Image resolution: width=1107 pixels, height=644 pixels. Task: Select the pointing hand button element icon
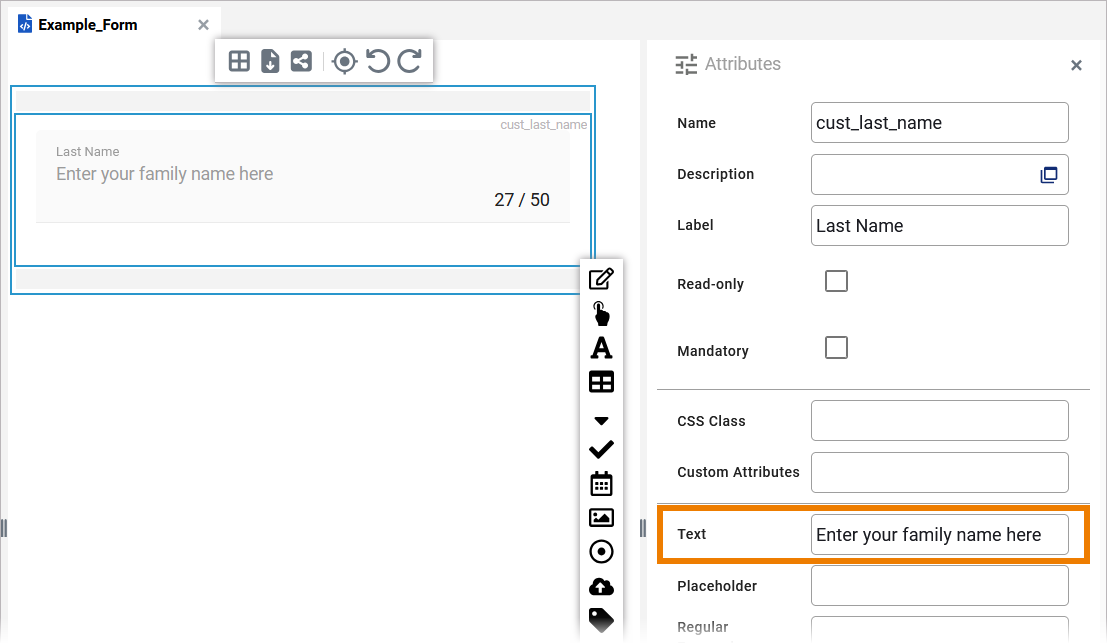(x=601, y=314)
